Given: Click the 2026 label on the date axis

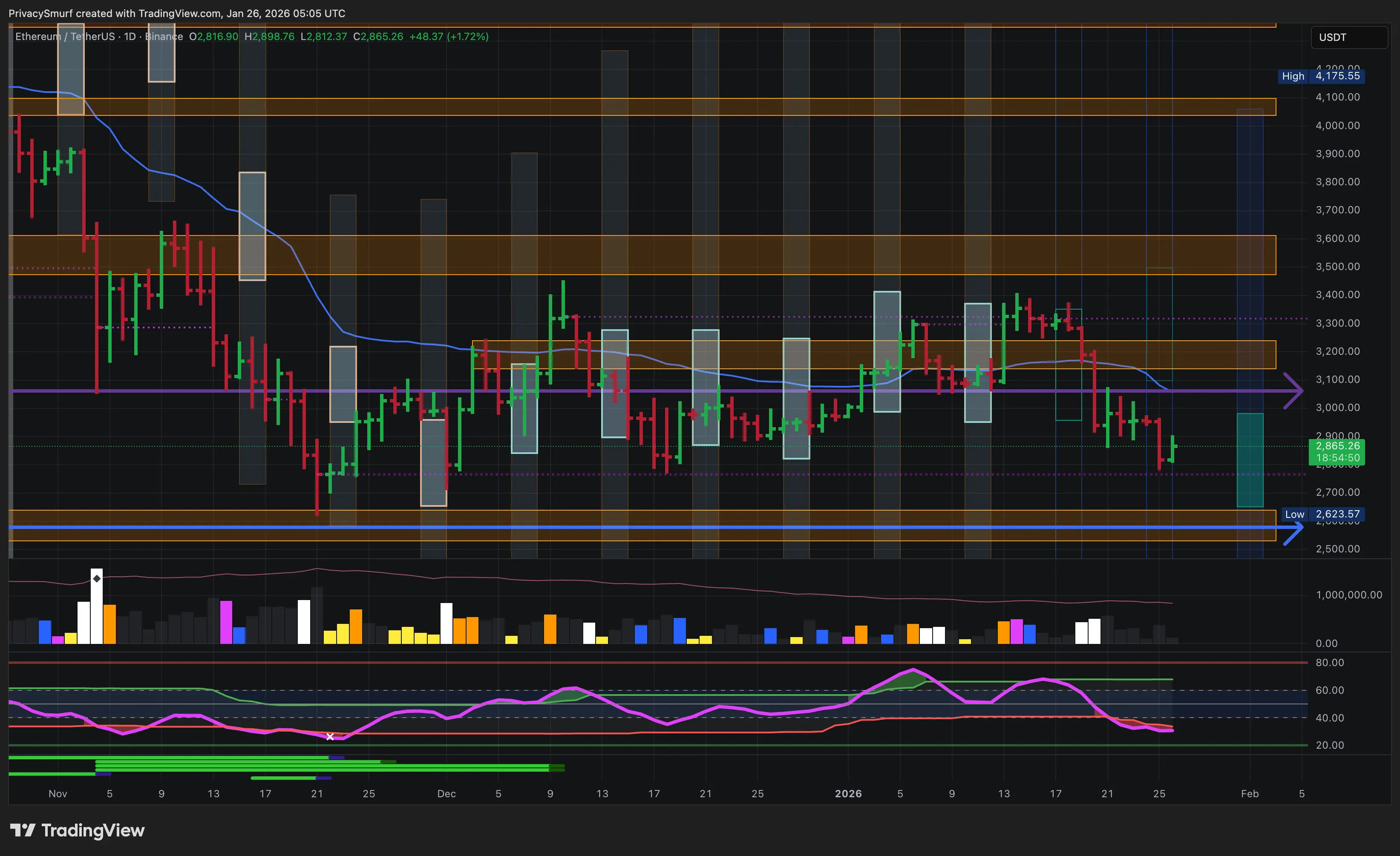Looking at the screenshot, I should pyautogui.click(x=849, y=793).
